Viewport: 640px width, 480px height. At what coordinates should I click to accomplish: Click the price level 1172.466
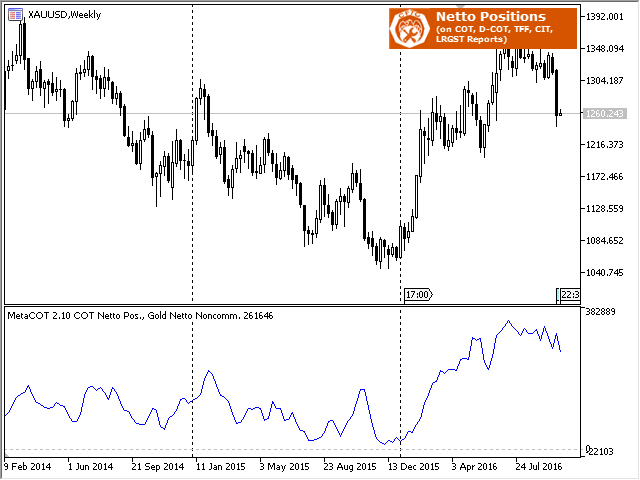pos(605,177)
